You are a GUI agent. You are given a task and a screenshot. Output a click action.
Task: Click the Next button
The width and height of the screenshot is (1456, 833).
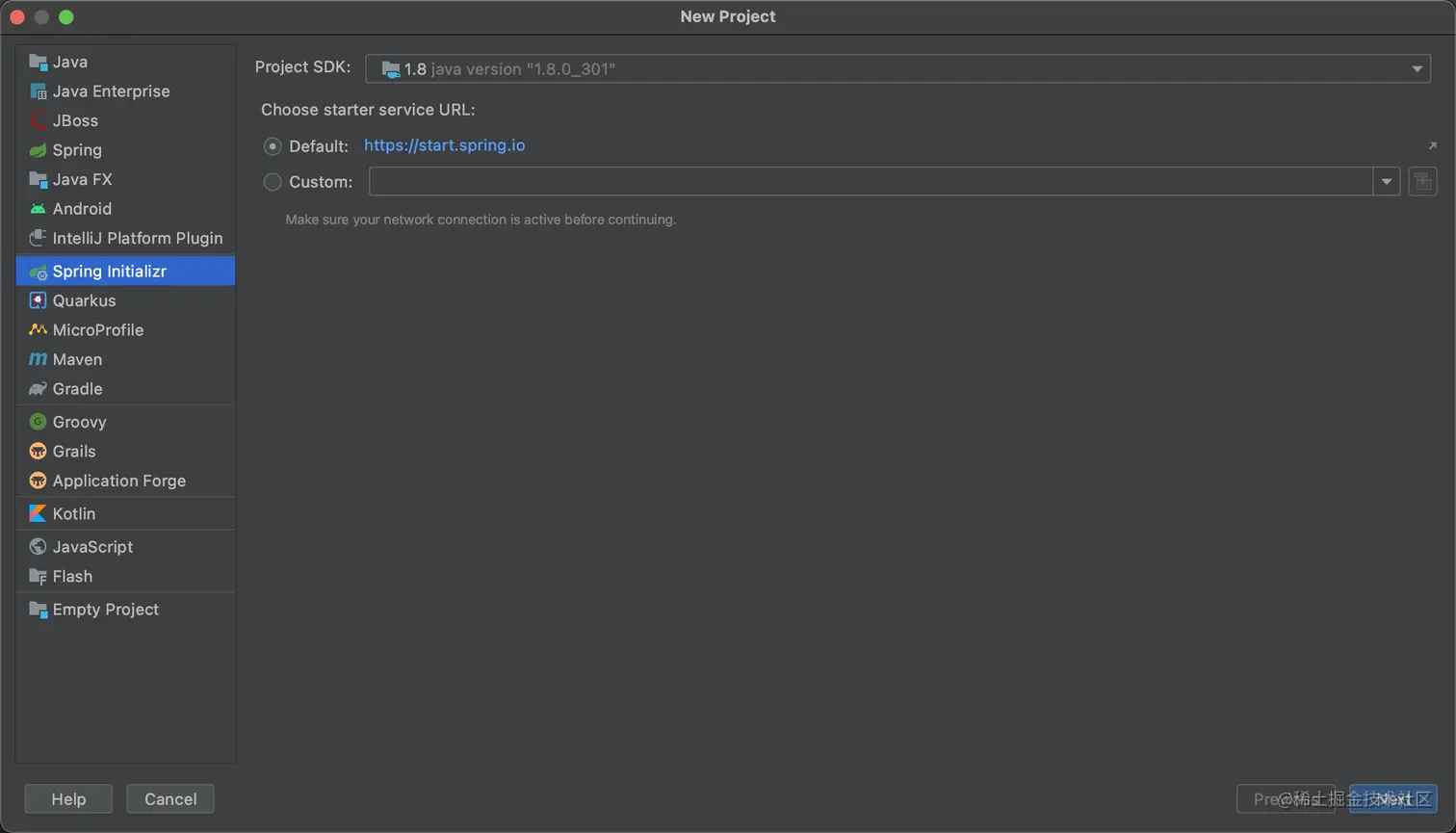(x=1393, y=799)
